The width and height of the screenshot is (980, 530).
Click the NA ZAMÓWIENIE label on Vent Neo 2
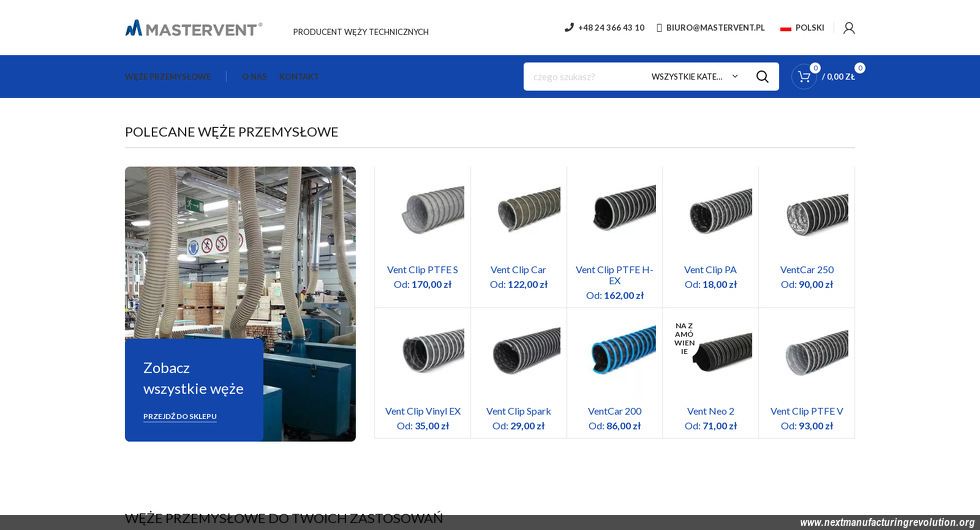[x=684, y=339]
